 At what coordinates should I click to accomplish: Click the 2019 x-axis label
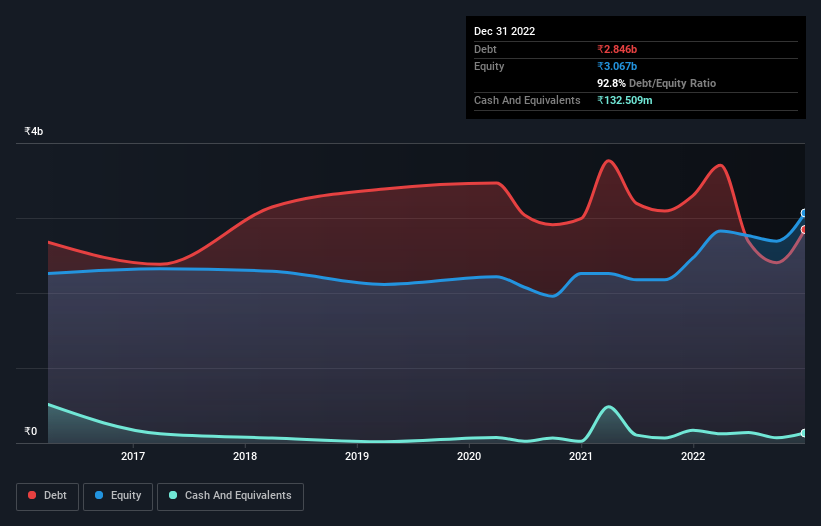coord(357,456)
